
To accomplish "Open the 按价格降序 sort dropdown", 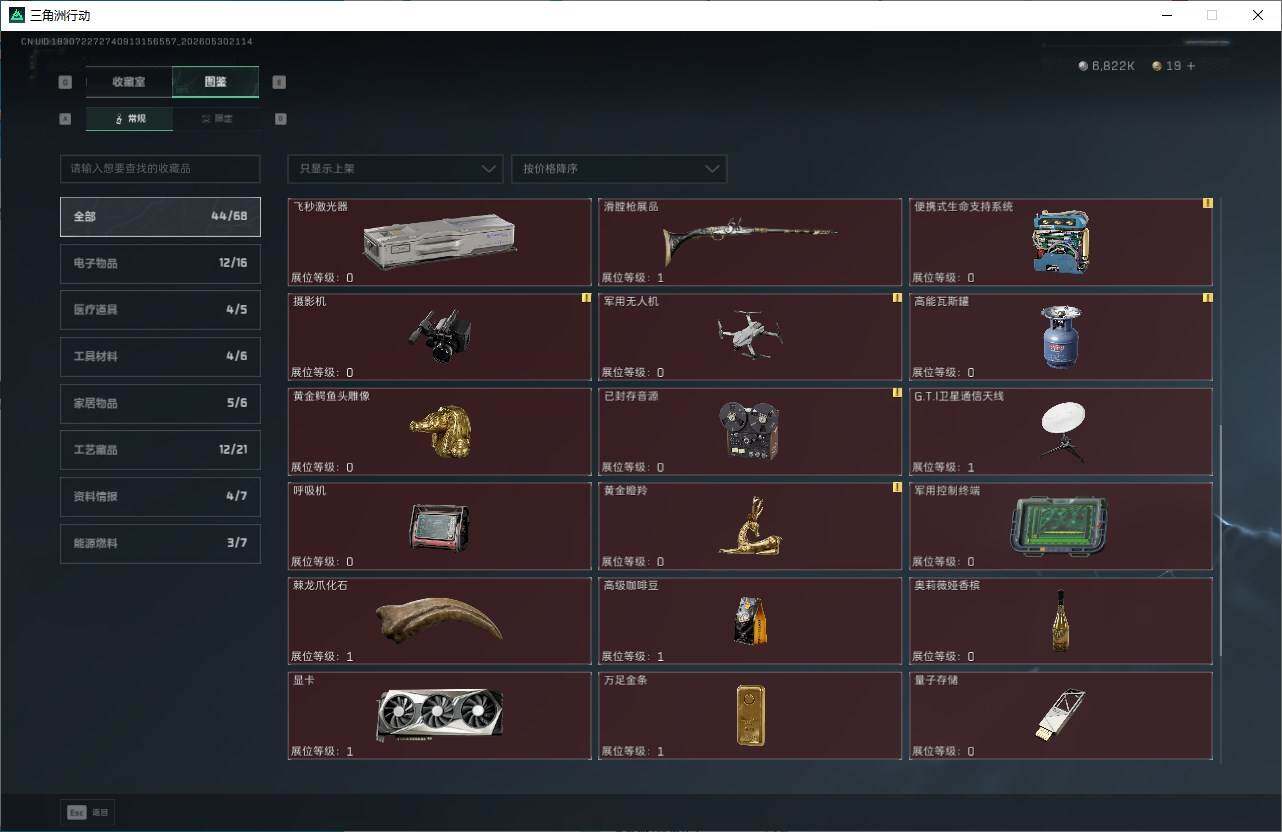I will click(619, 168).
